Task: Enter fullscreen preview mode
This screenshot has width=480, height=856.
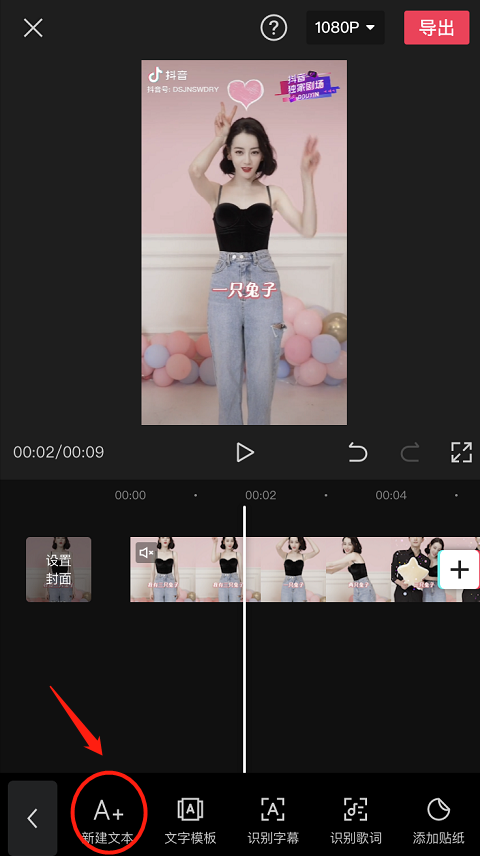Action: 461,452
